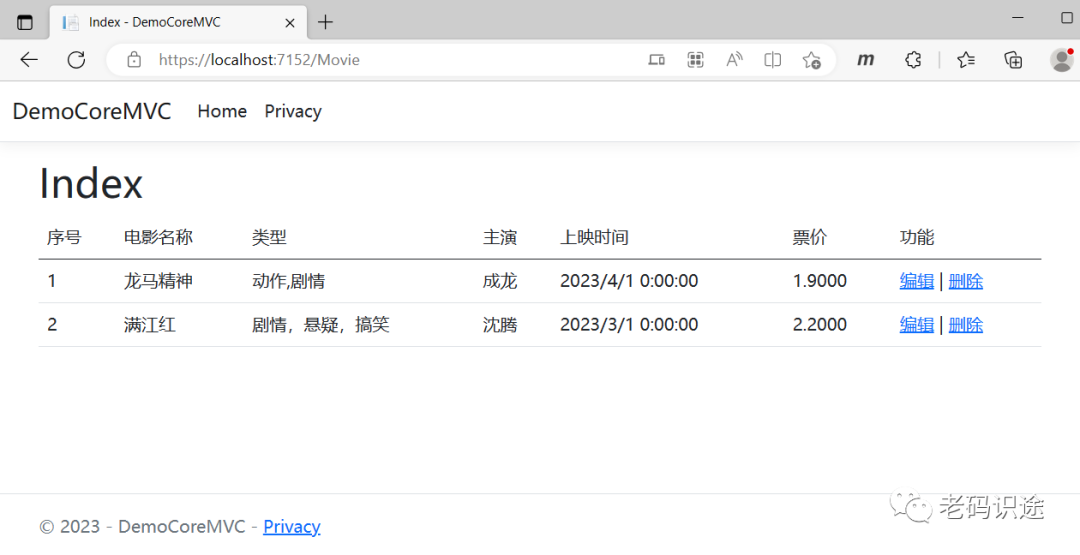Click the 序号 column header
The width and height of the screenshot is (1080, 555).
64,238
